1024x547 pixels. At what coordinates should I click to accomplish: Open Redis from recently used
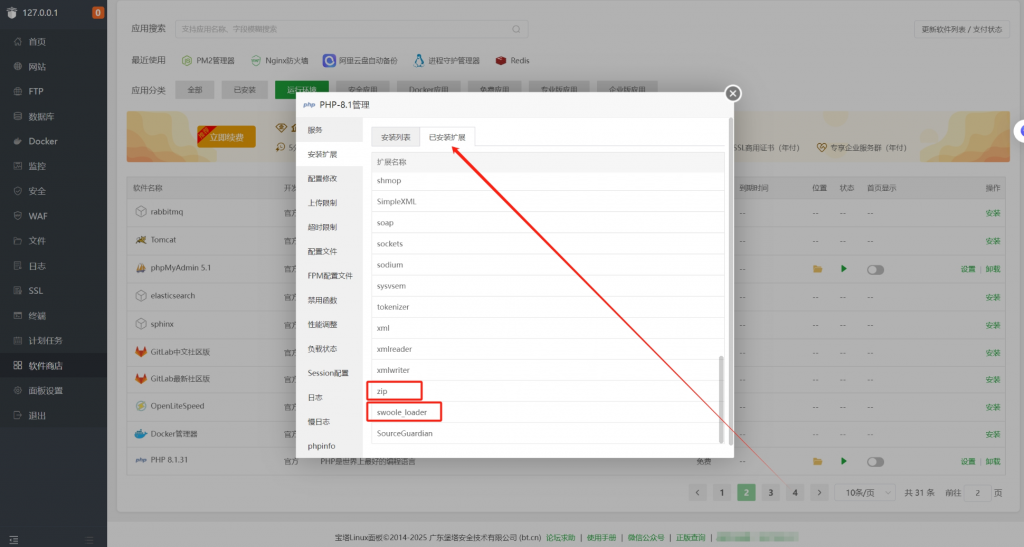513,60
